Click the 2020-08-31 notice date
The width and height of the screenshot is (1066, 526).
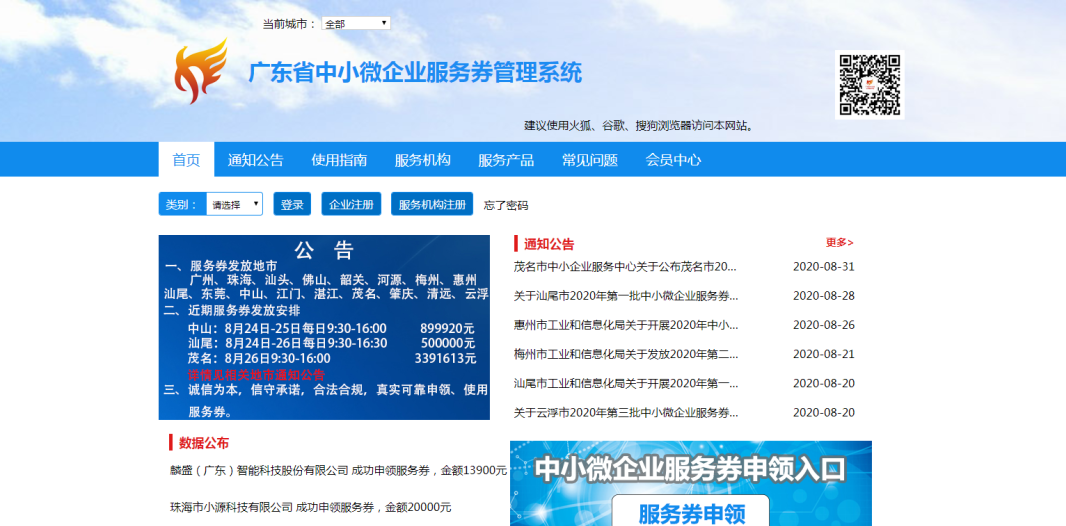(824, 266)
